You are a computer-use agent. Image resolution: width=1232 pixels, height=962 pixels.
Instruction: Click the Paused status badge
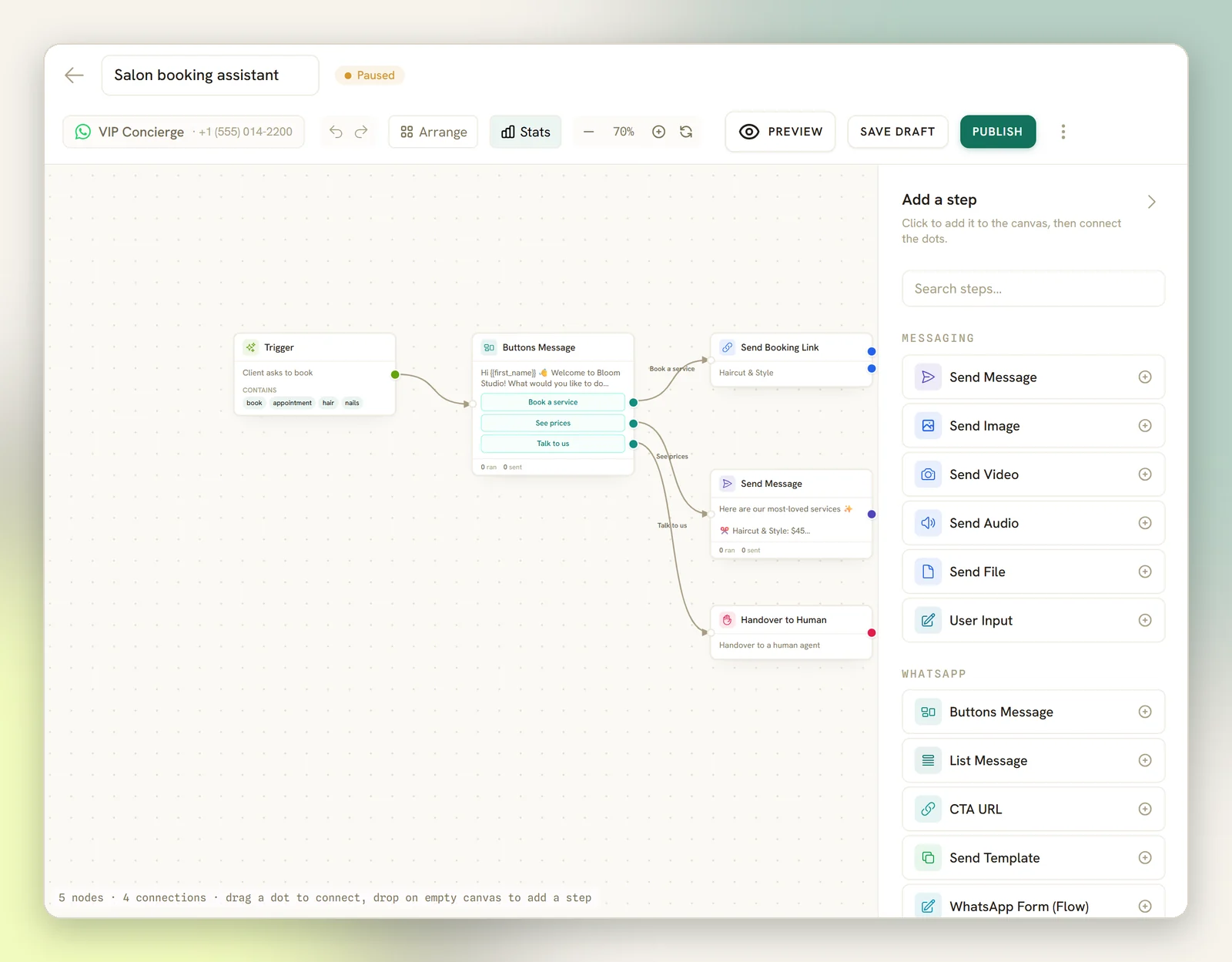click(370, 75)
